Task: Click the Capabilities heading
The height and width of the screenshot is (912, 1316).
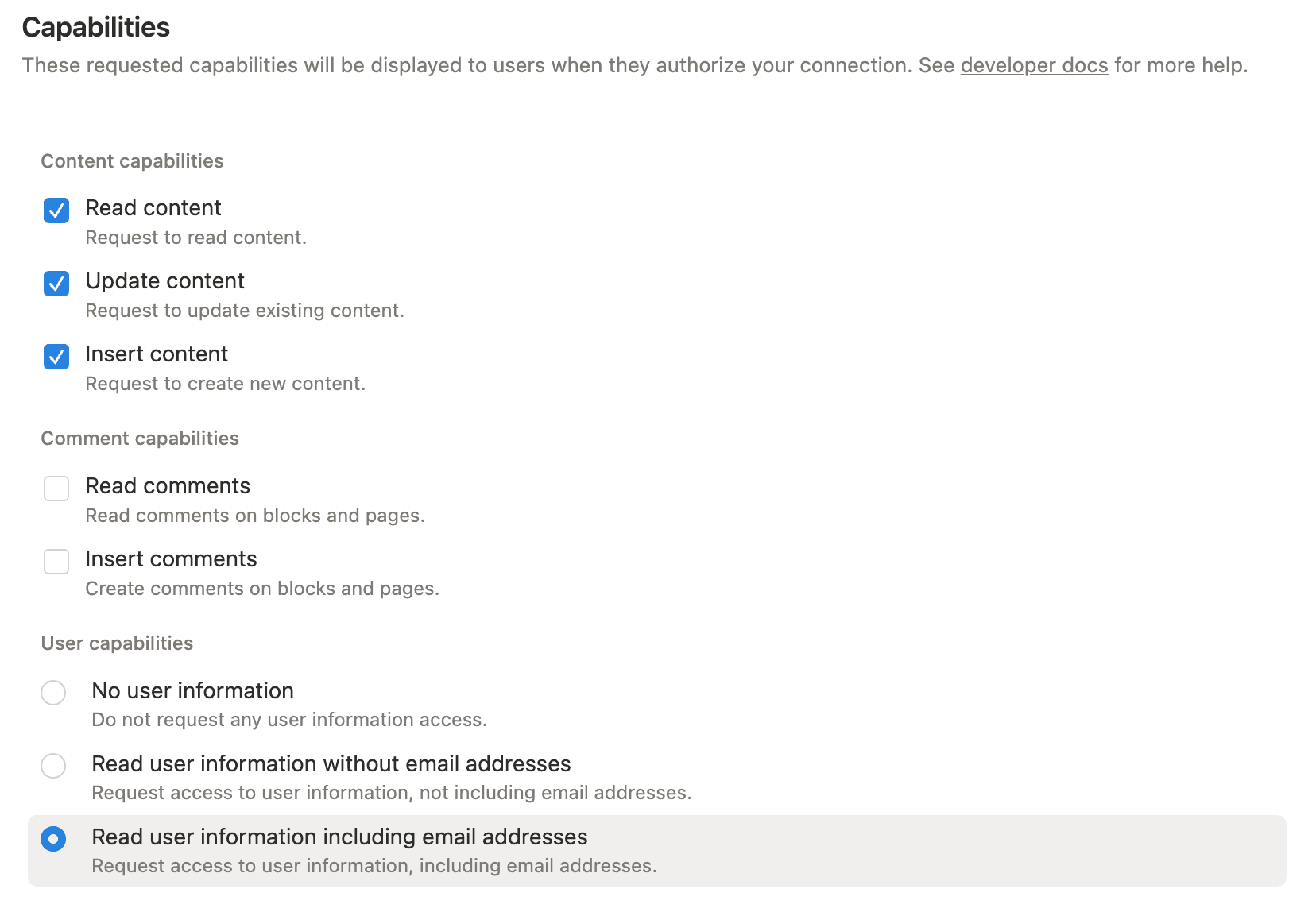Action: pos(96,28)
